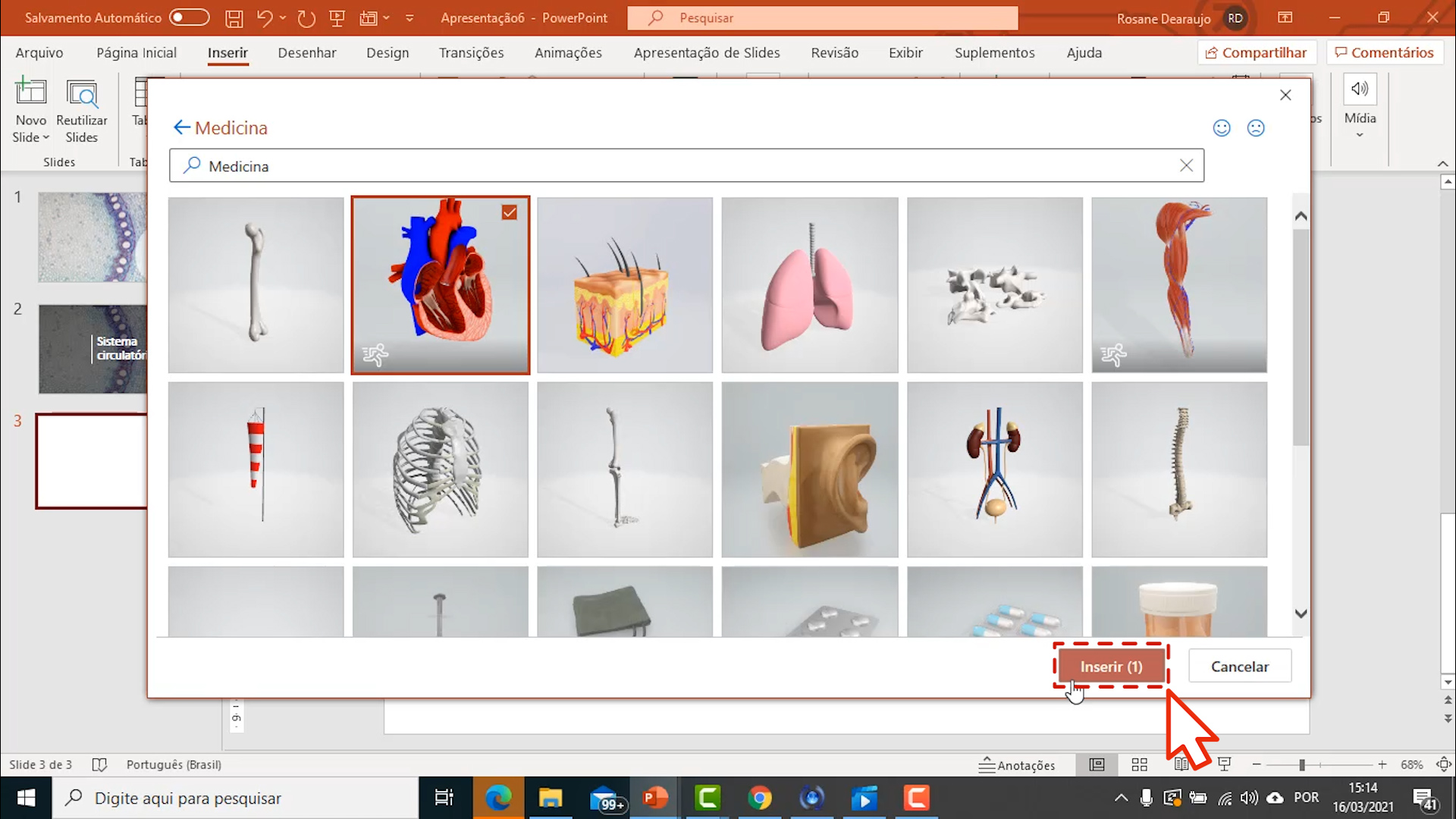Open slide sorter view from status bar
Screen dimensions: 1456x819
pos(1139,764)
